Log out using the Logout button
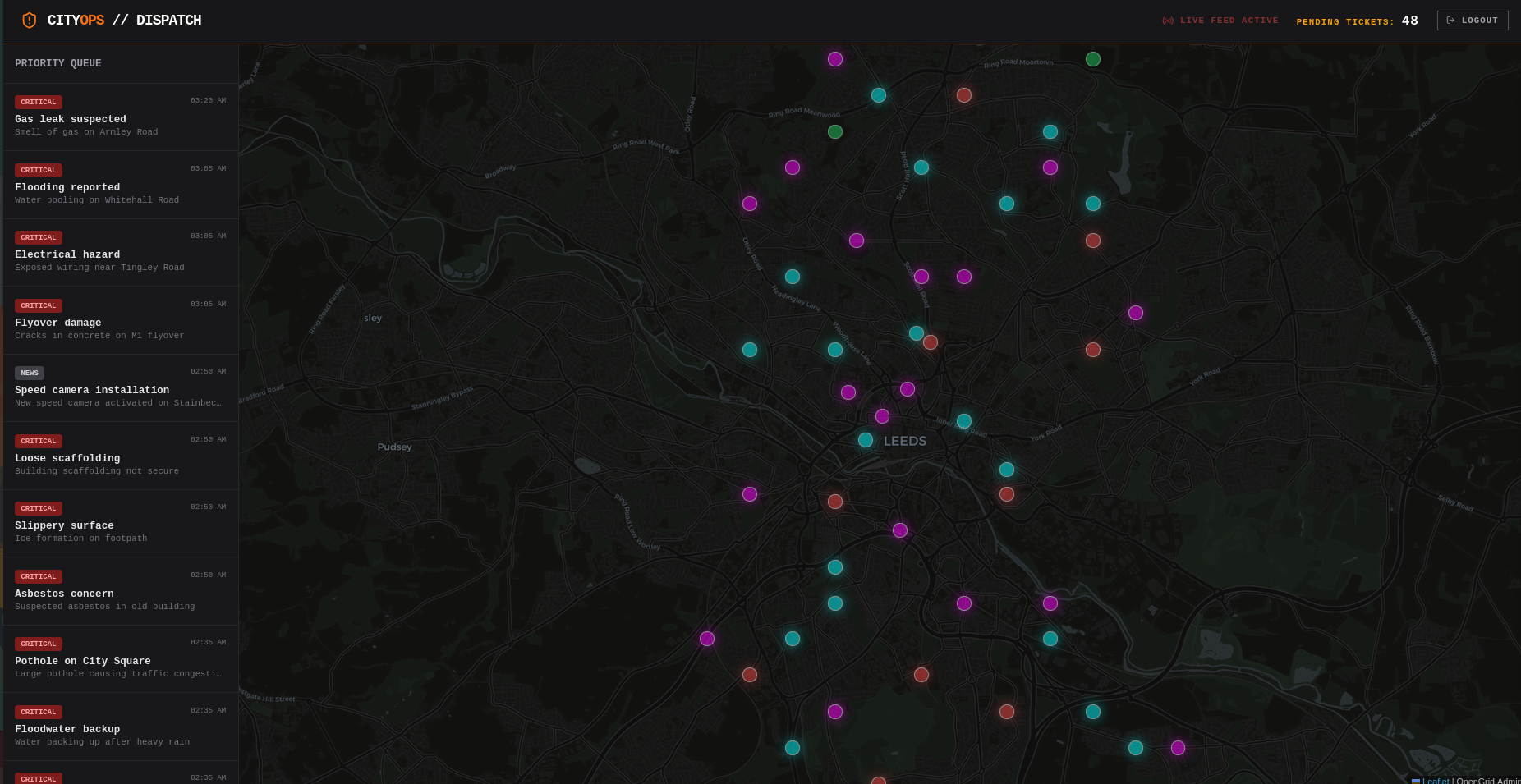This screenshot has height=784, width=1521. click(1473, 21)
